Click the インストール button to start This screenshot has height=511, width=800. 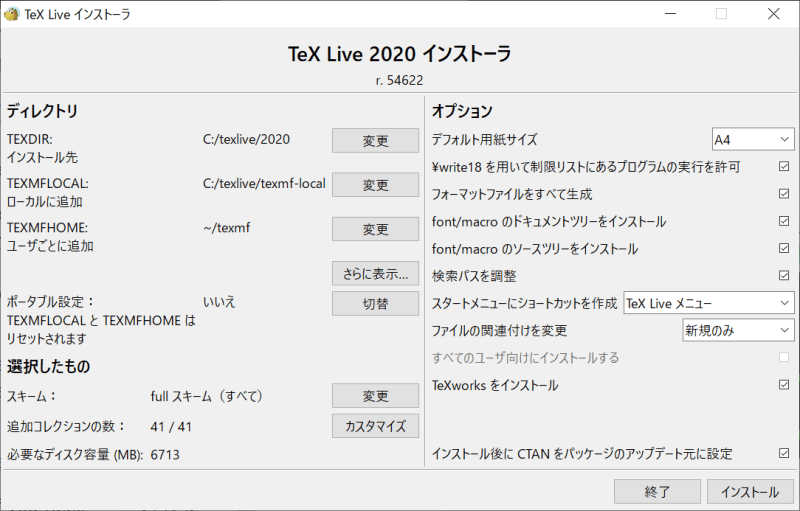tap(750, 491)
